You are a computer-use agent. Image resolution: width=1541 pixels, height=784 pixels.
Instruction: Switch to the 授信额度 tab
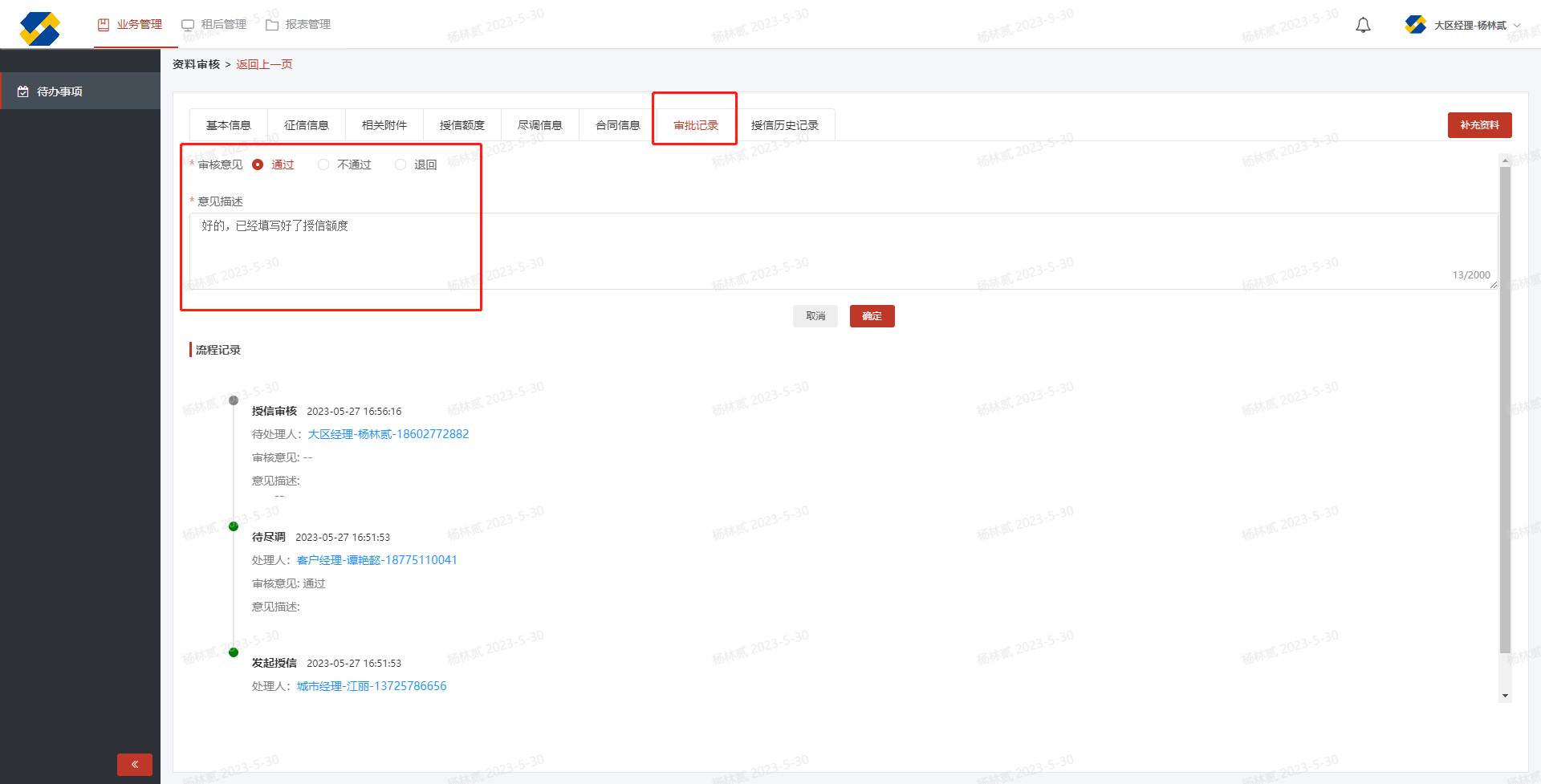pyautogui.click(x=462, y=125)
